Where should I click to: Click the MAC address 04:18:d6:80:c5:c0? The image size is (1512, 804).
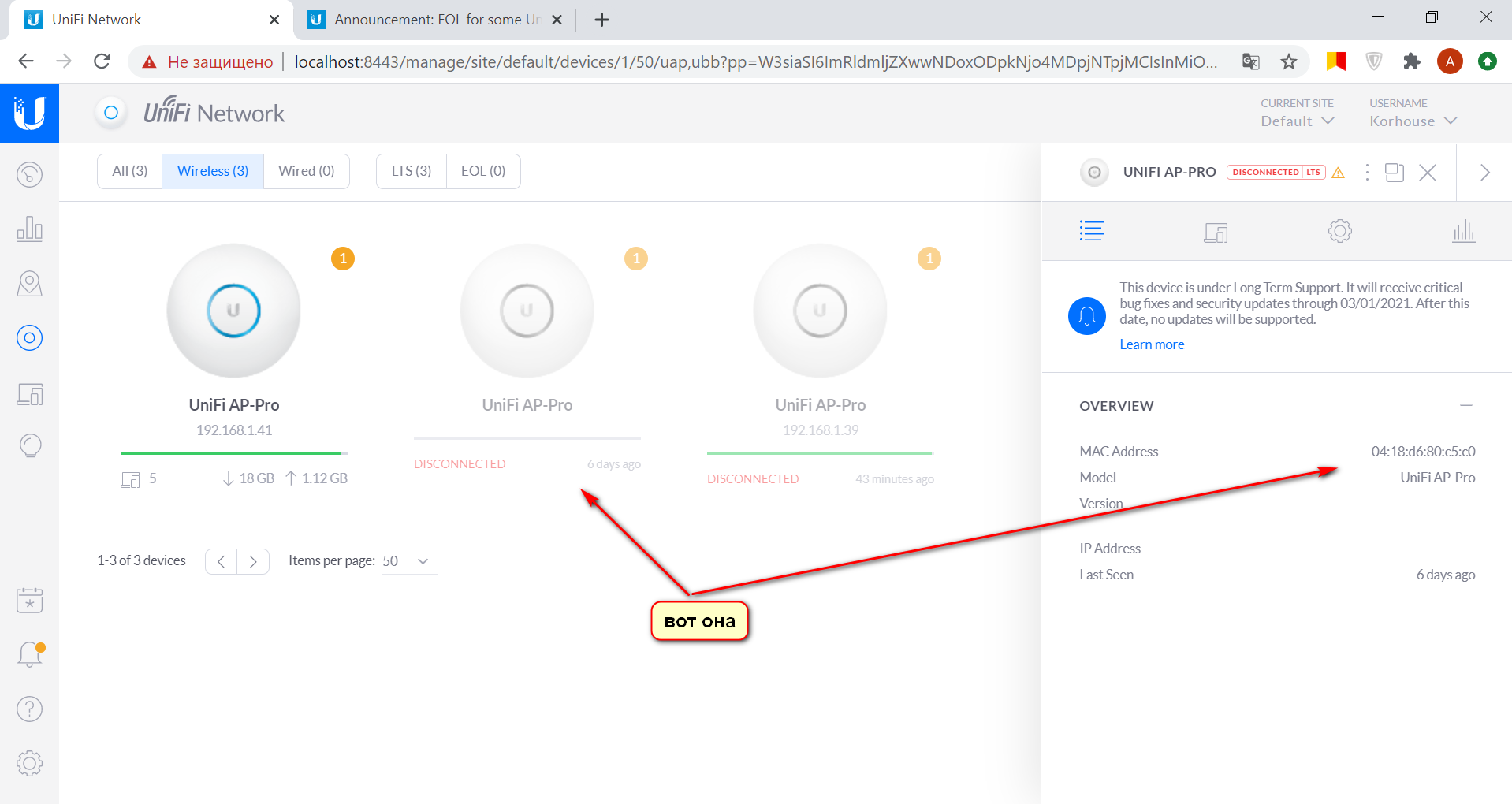[1423, 452]
